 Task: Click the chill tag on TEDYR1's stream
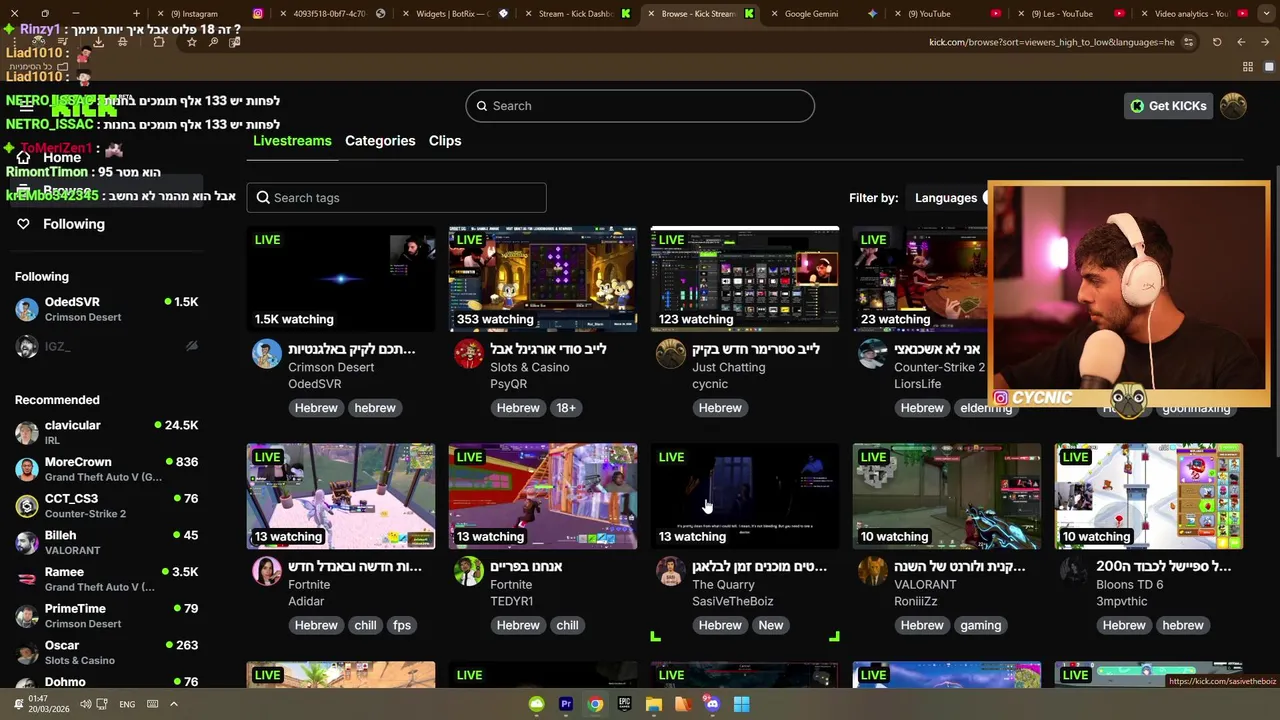(x=567, y=625)
